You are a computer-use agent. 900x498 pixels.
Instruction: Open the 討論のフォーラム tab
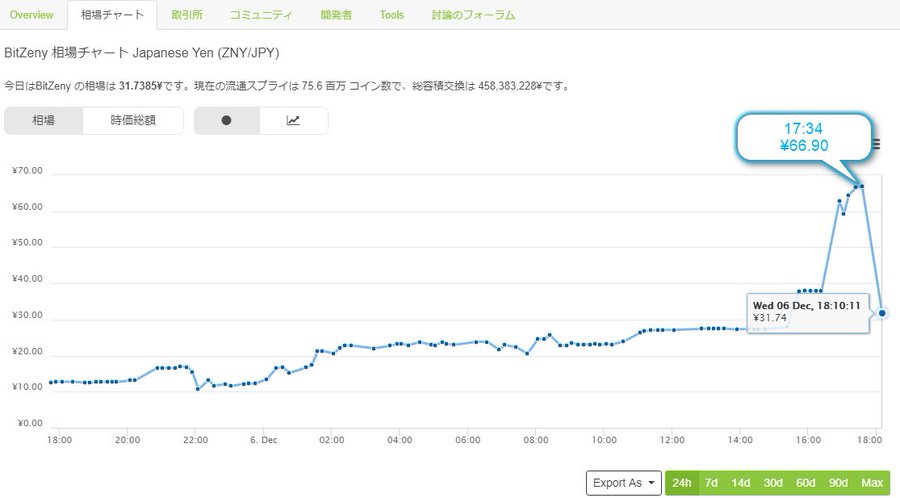click(473, 15)
